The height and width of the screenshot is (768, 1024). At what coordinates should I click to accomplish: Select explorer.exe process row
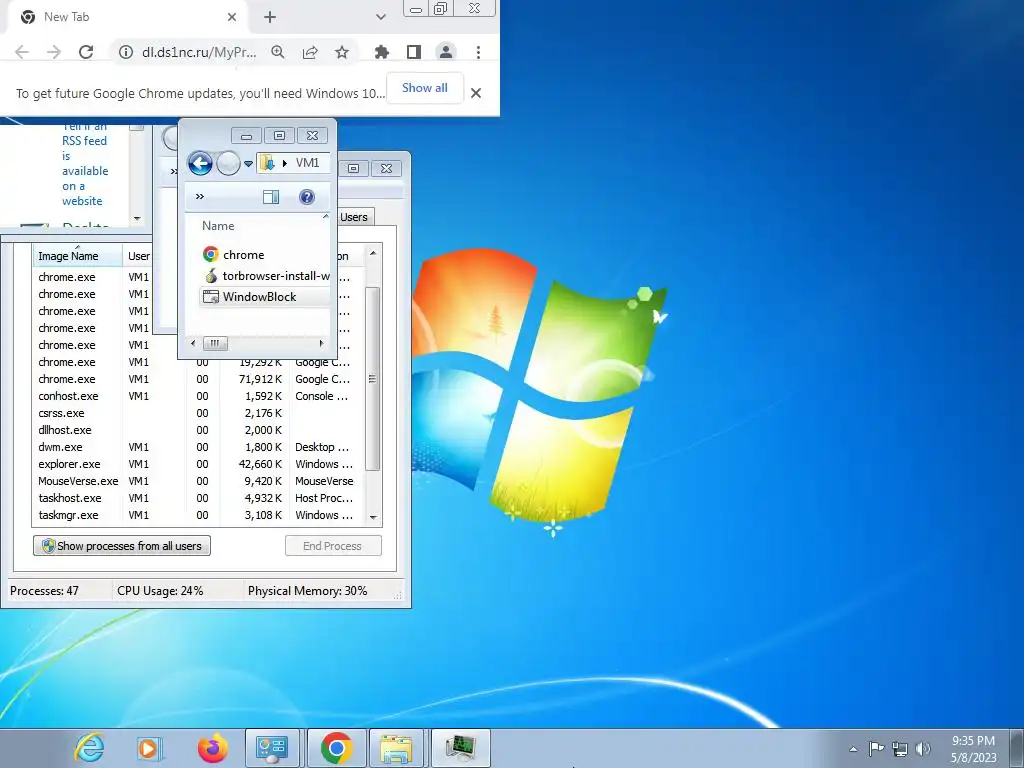point(196,464)
